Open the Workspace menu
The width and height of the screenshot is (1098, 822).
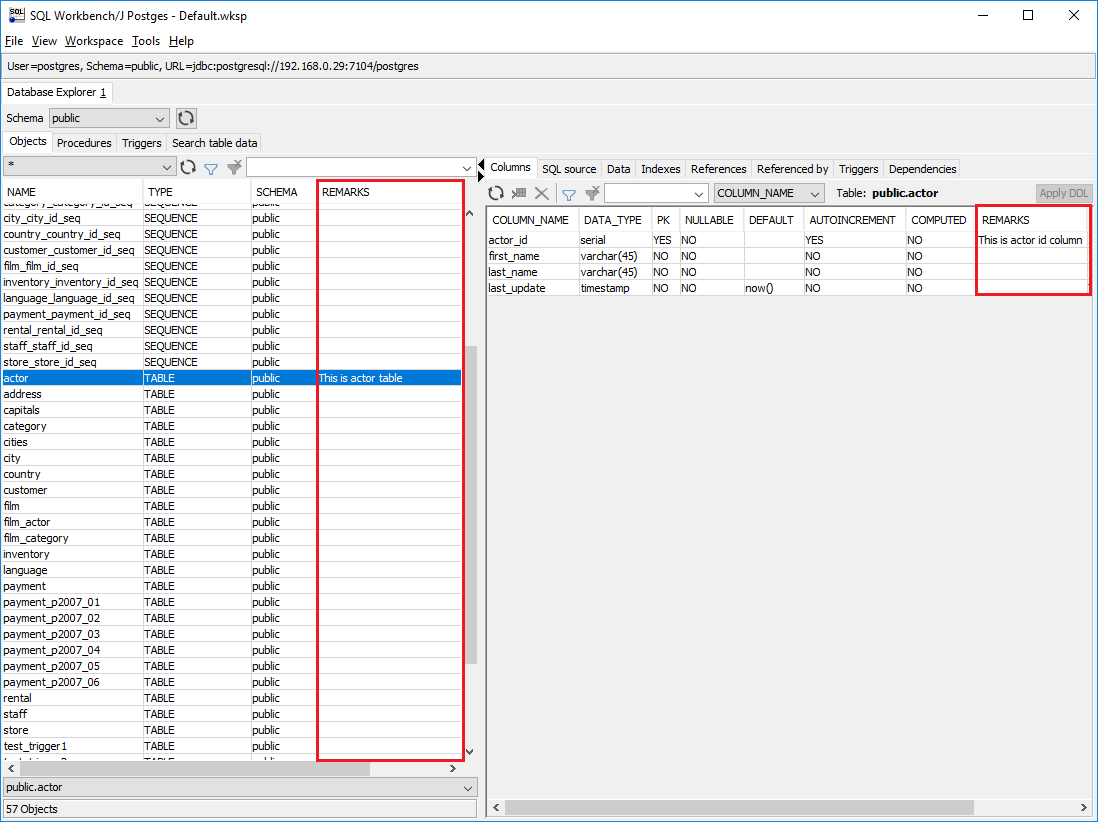pos(94,41)
